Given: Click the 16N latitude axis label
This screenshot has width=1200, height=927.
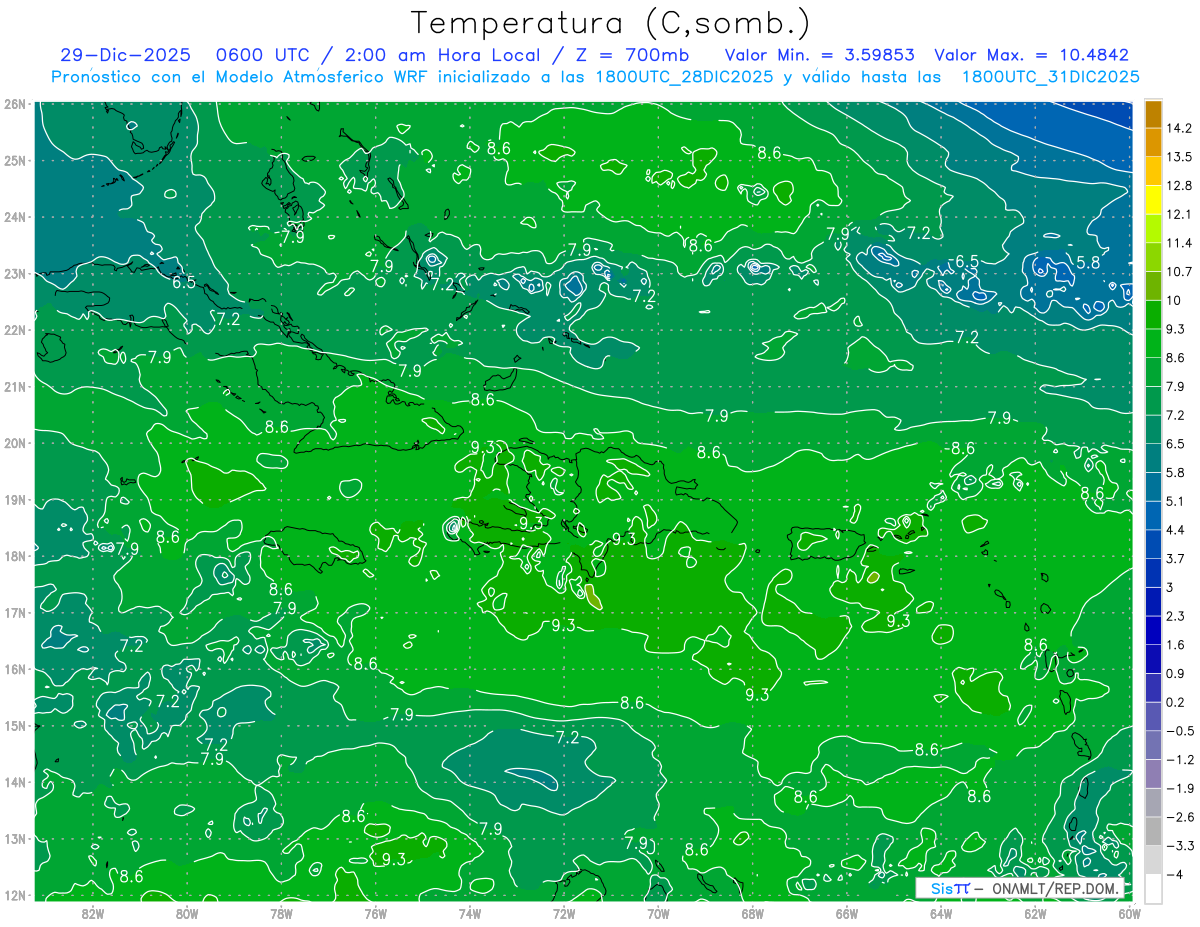Looking at the screenshot, I should pyautogui.click(x=14, y=669).
